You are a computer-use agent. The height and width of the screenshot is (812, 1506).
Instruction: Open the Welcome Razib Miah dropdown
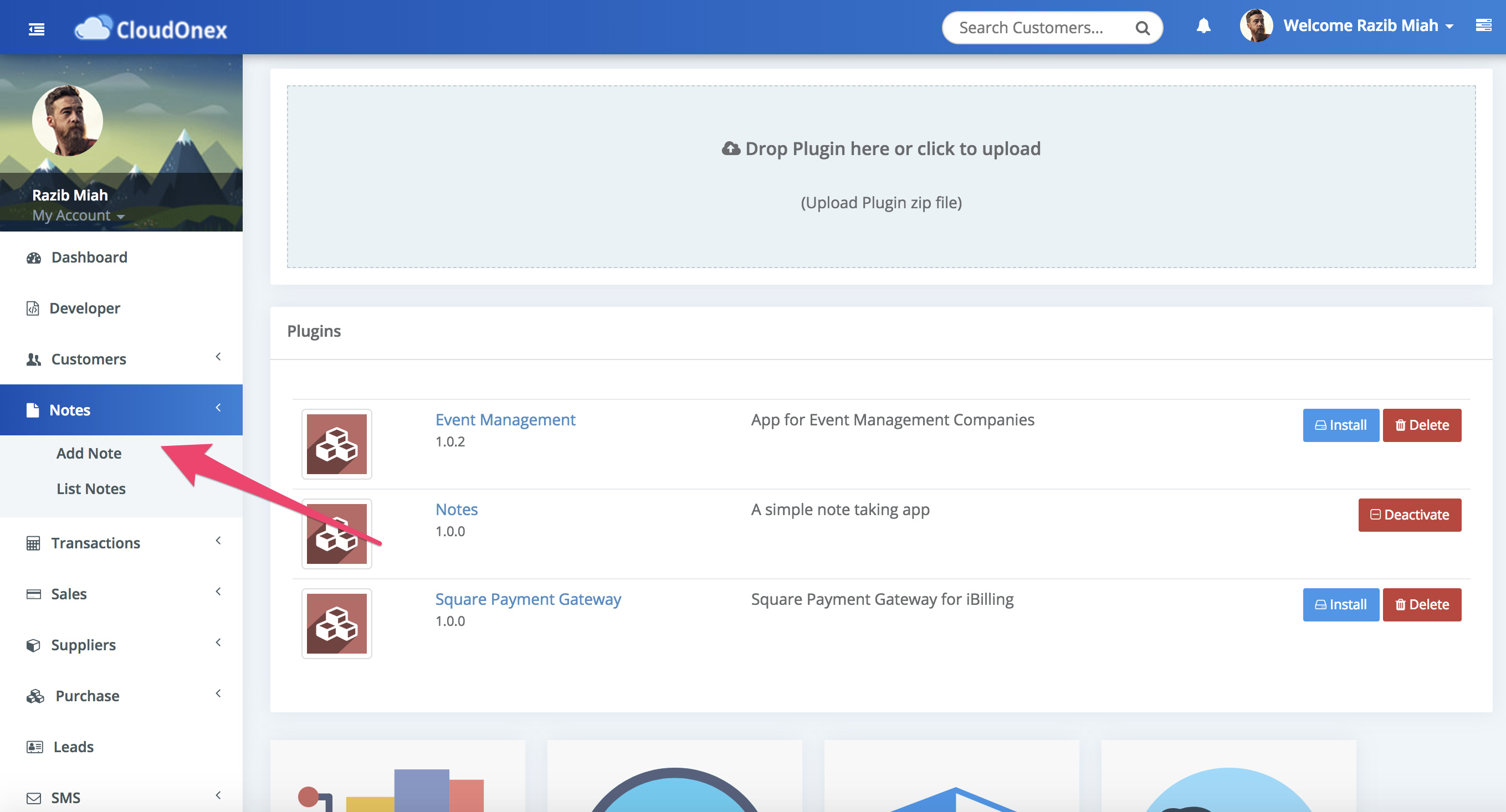[x=1368, y=25]
